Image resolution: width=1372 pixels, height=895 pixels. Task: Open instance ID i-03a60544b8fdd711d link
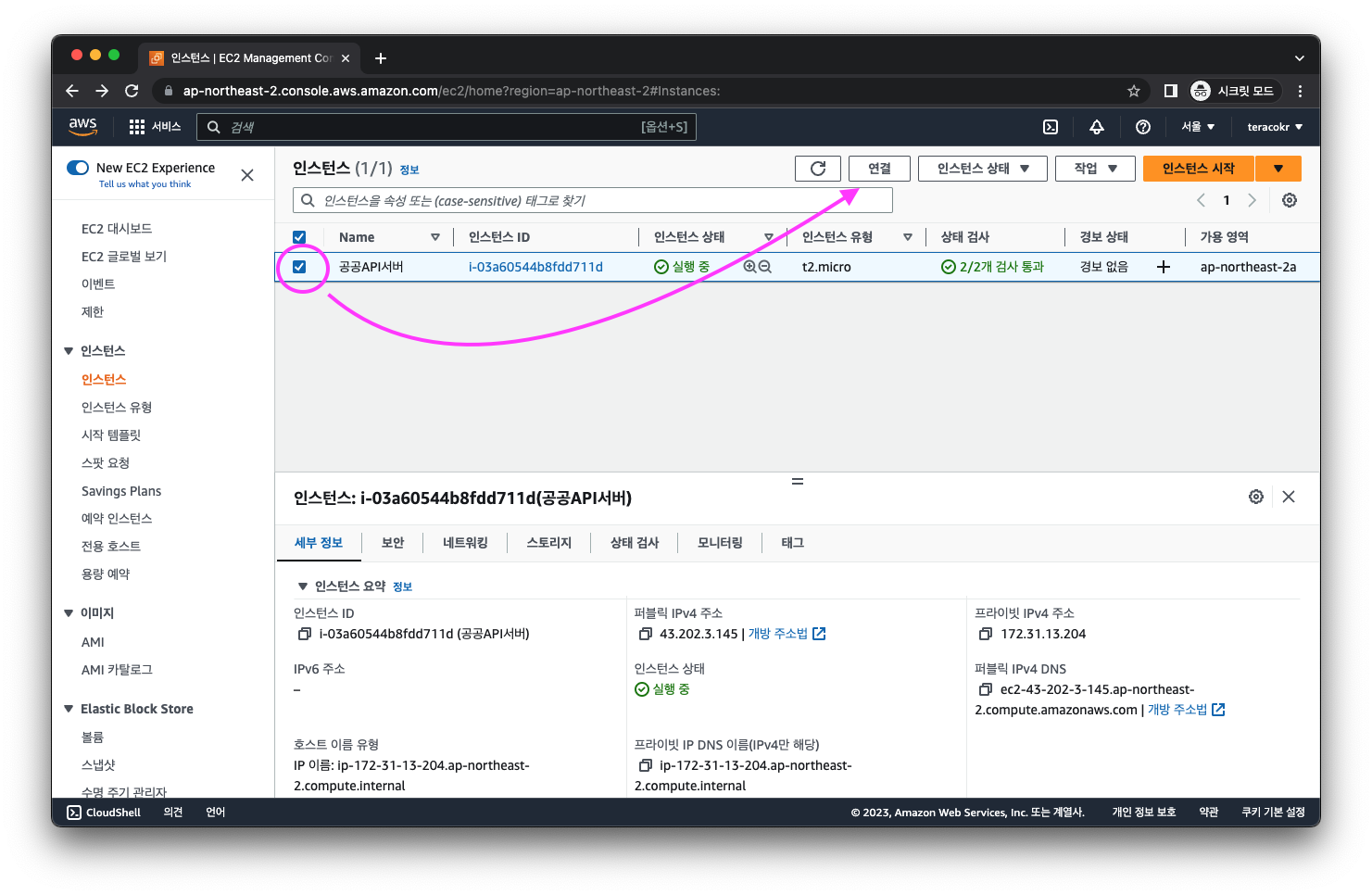coord(535,267)
